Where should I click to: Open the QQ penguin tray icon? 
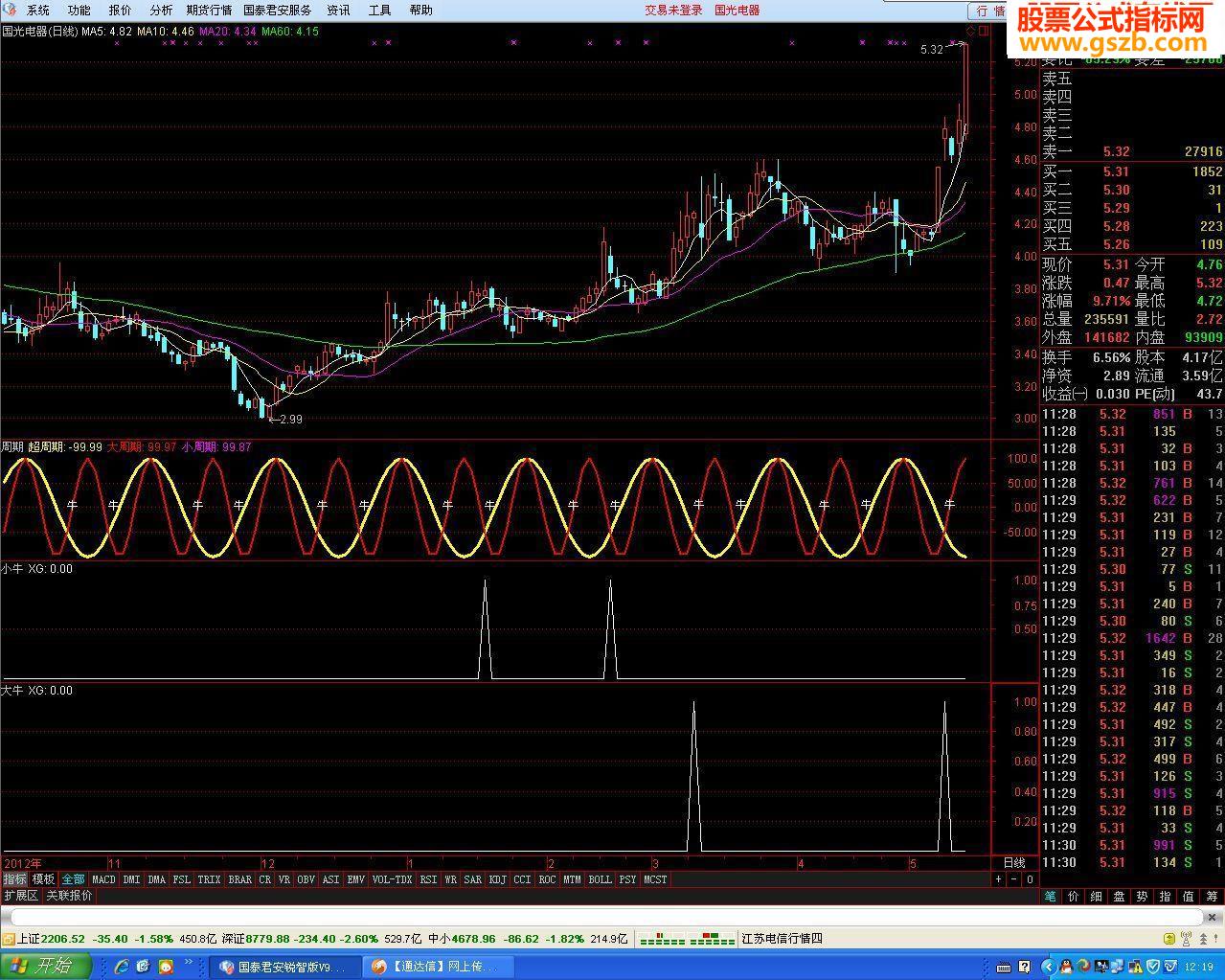click(1066, 966)
